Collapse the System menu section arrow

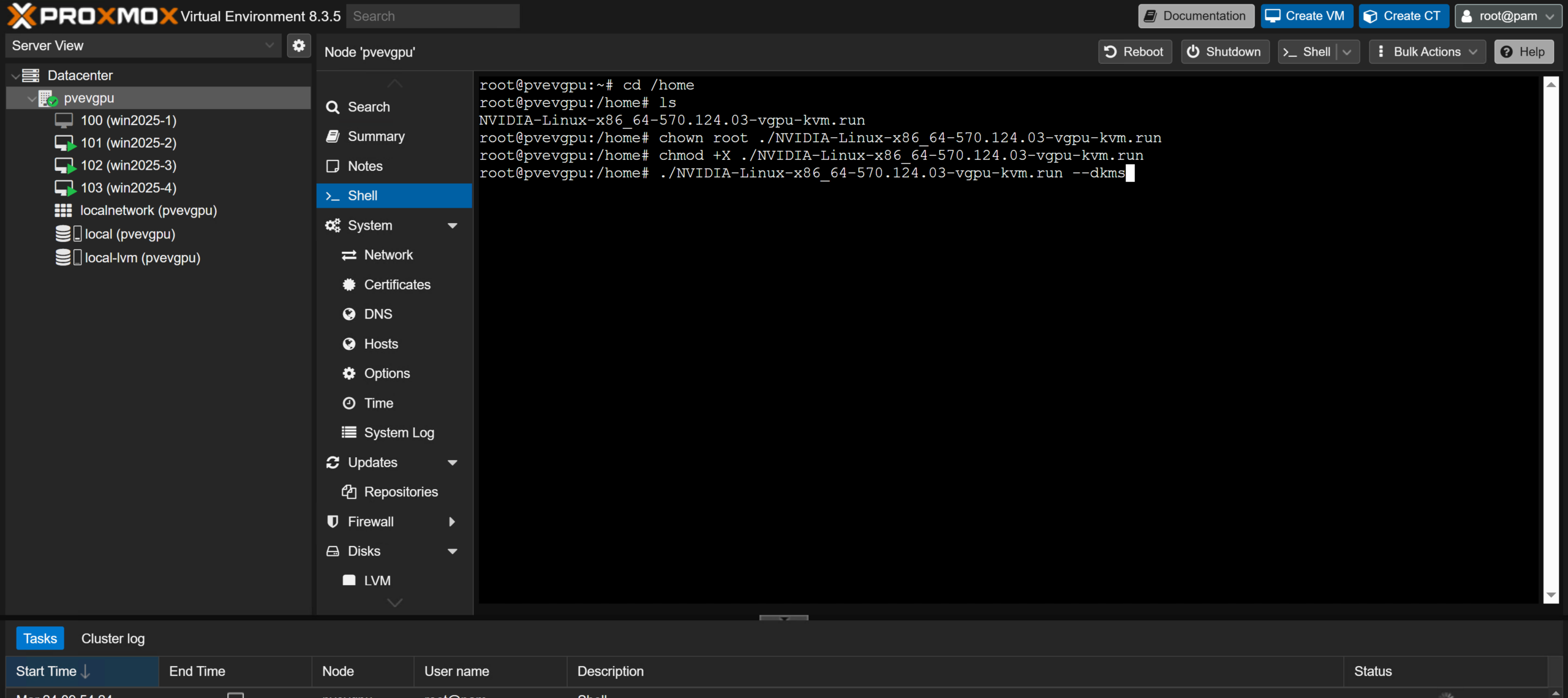point(453,226)
